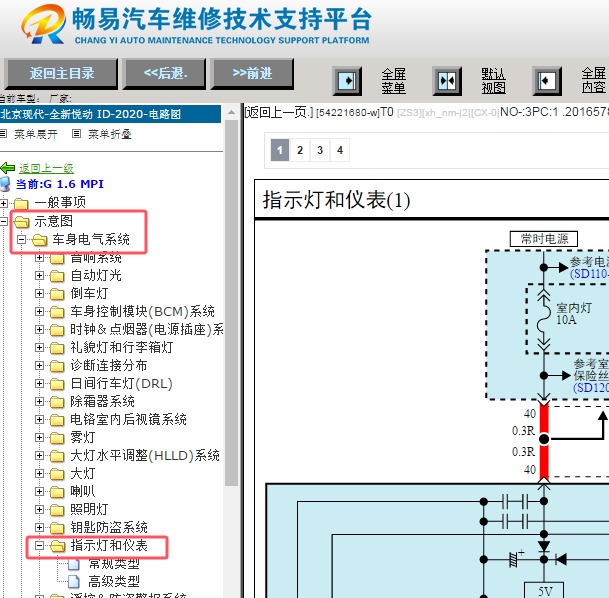Click the 自动灯光 folder icon
Screen dimensions: 609x598
click(x=57, y=276)
